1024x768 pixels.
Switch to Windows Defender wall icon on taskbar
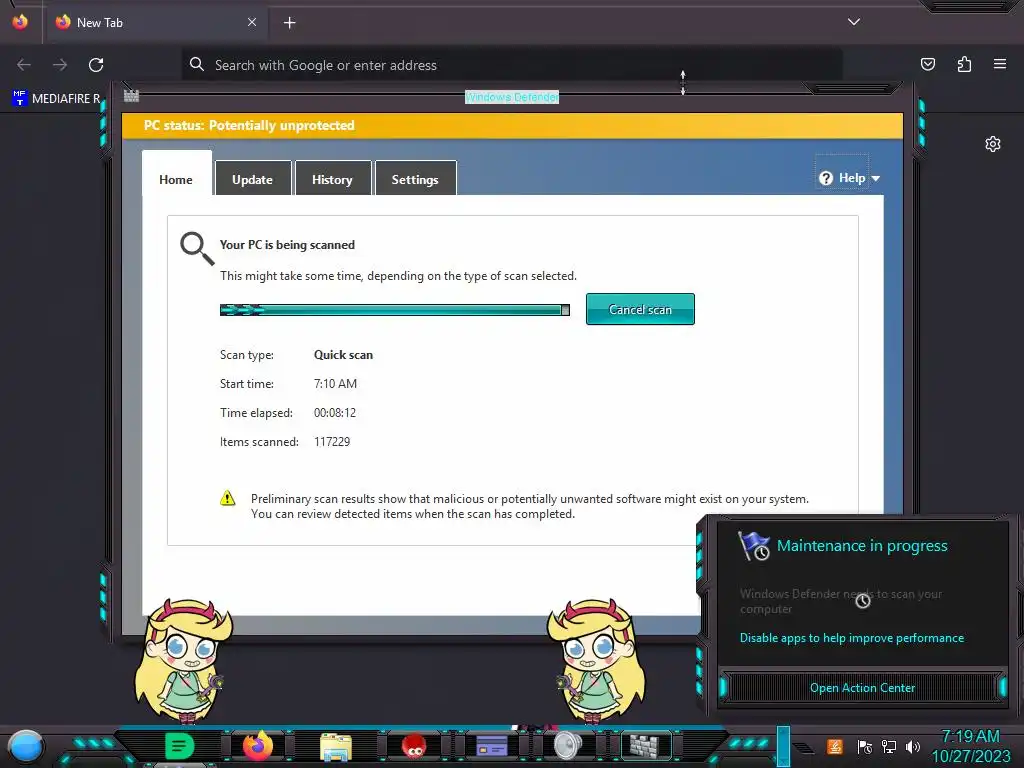[x=645, y=746]
